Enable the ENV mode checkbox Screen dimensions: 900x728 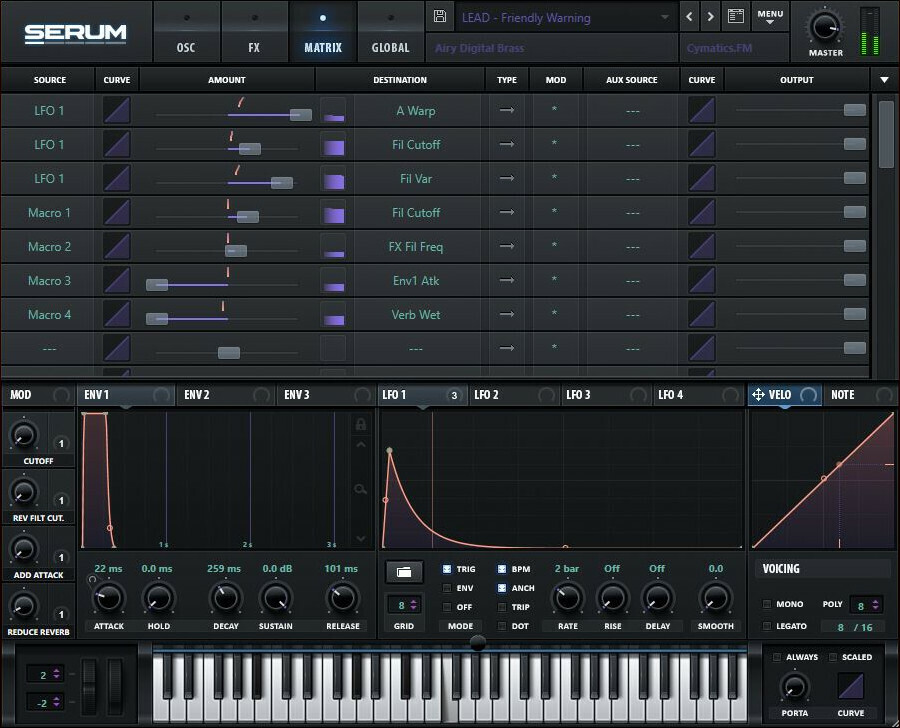447,588
